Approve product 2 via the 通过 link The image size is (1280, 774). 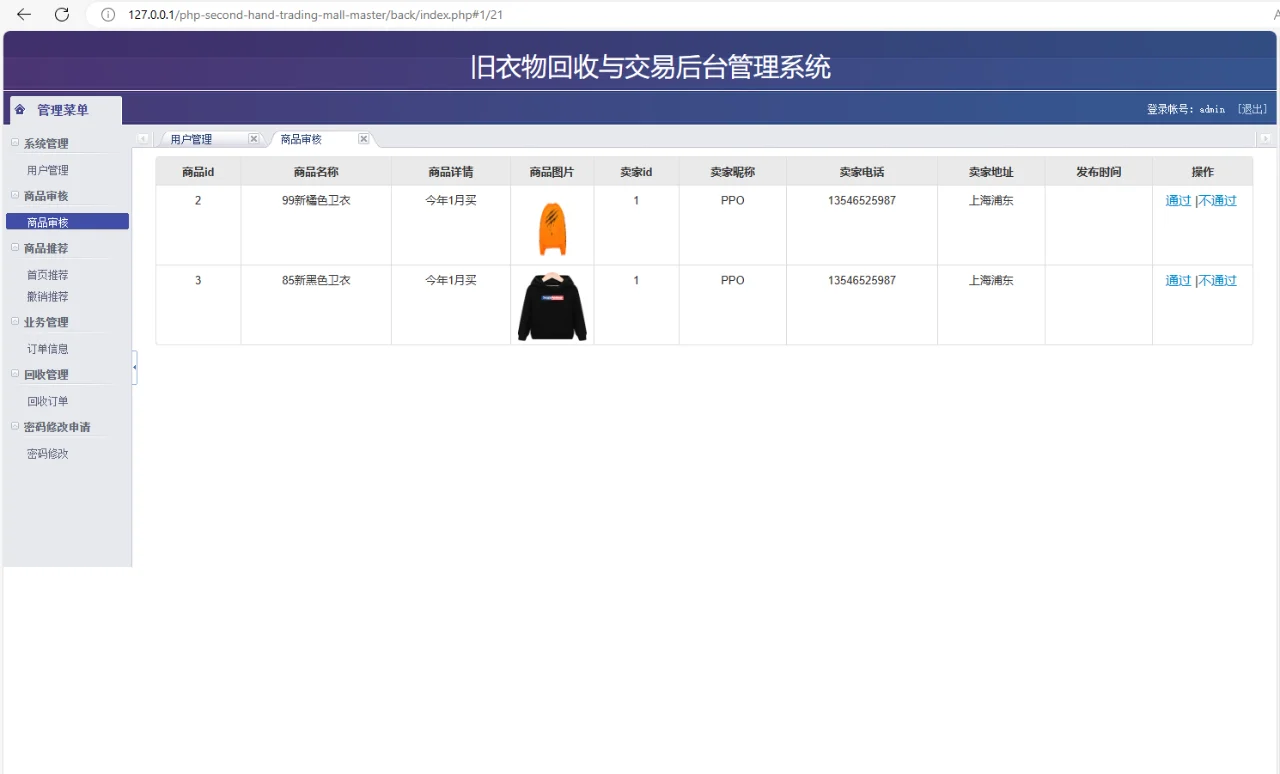click(x=1178, y=200)
